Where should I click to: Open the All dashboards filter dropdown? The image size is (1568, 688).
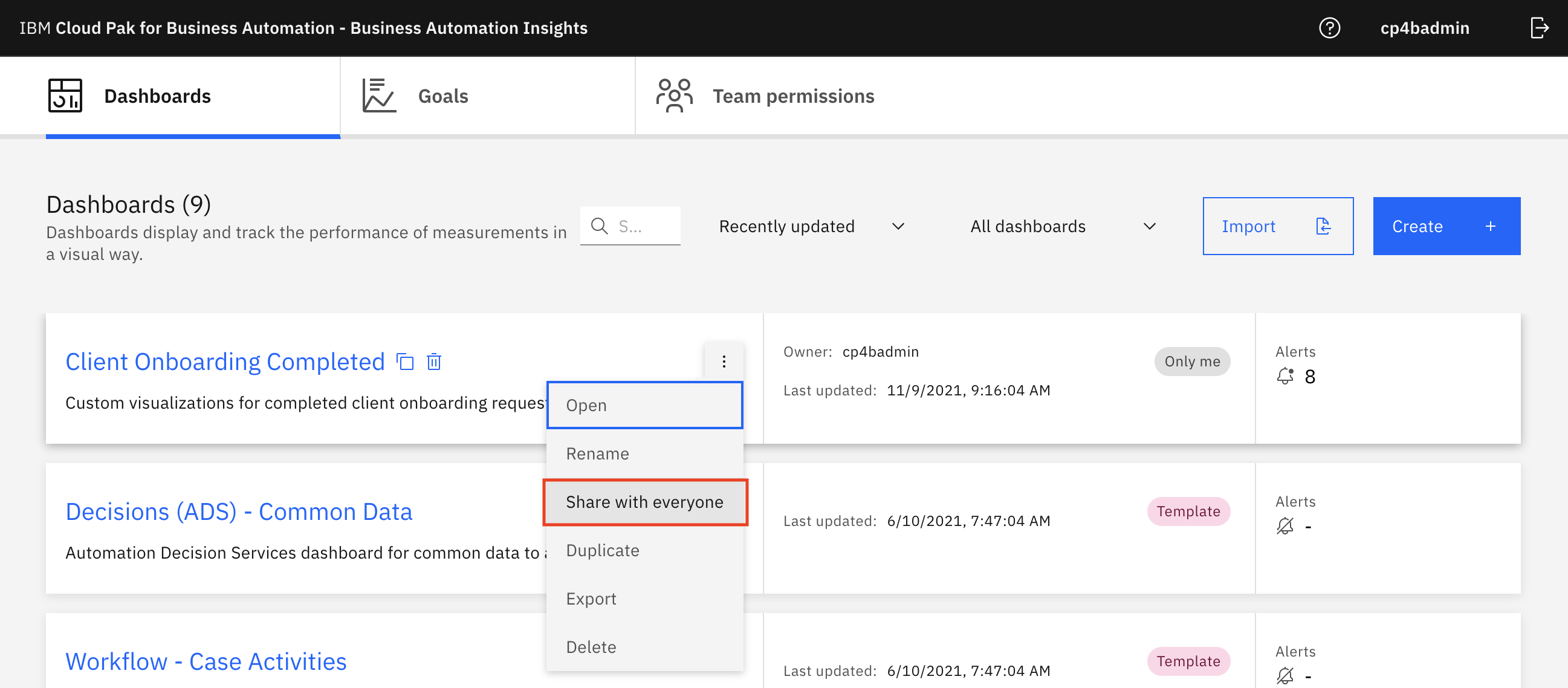click(1062, 227)
